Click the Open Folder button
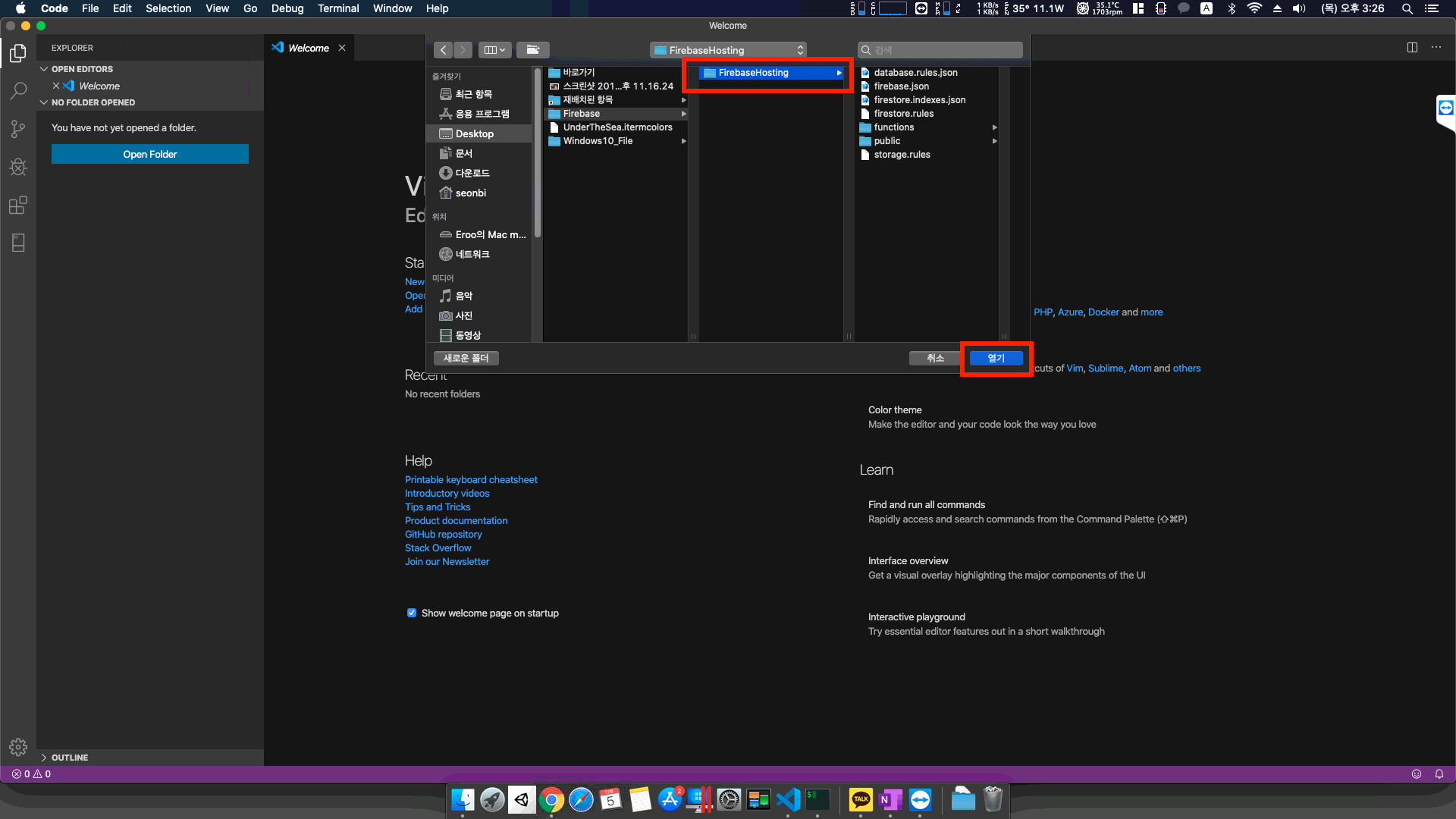This screenshot has height=819, width=1456. (150, 154)
